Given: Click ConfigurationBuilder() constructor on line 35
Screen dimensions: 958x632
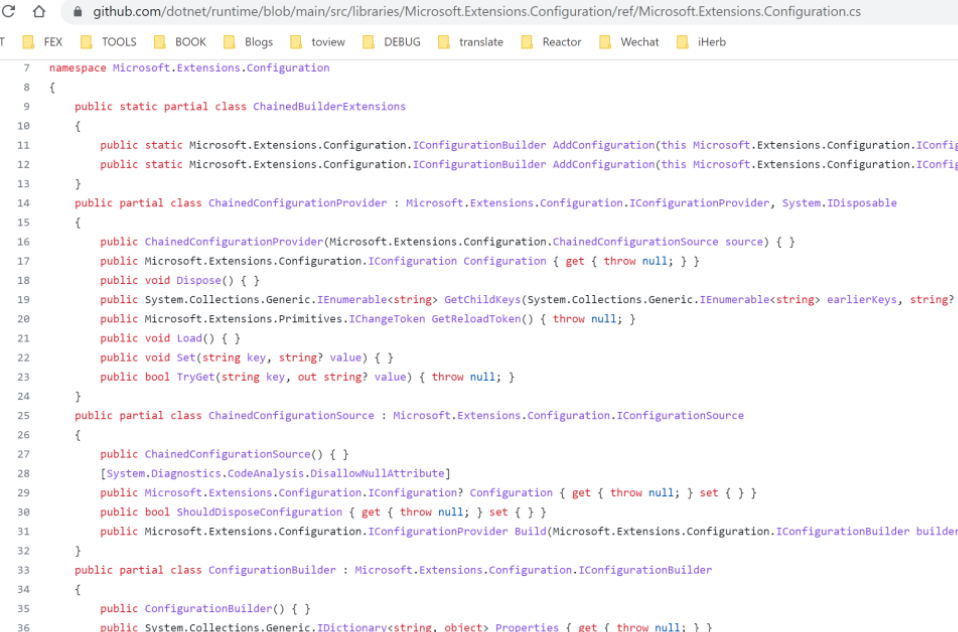Looking at the screenshot, I should tap(214, 609).
